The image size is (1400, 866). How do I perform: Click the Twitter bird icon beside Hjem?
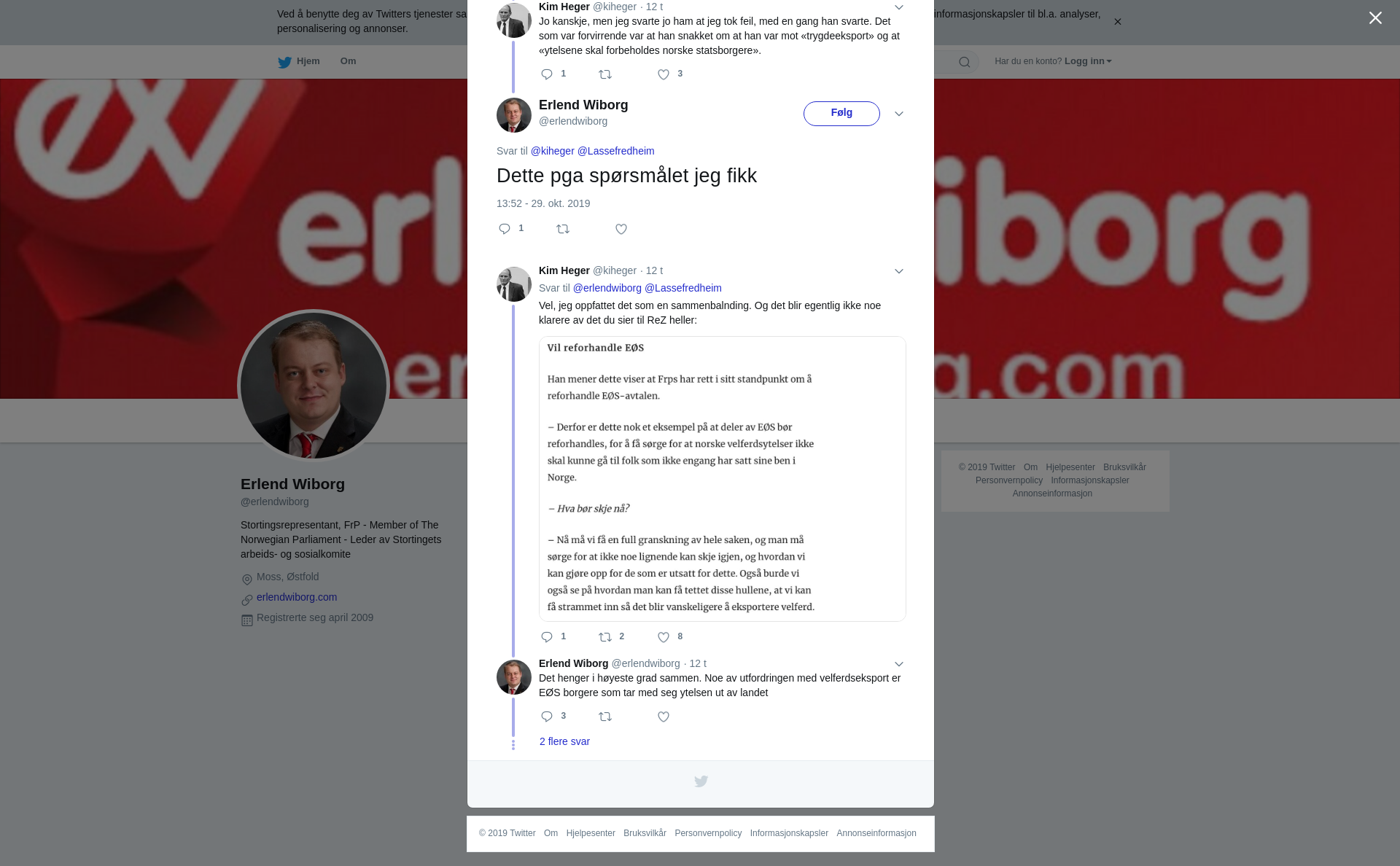tap(284, 63)
